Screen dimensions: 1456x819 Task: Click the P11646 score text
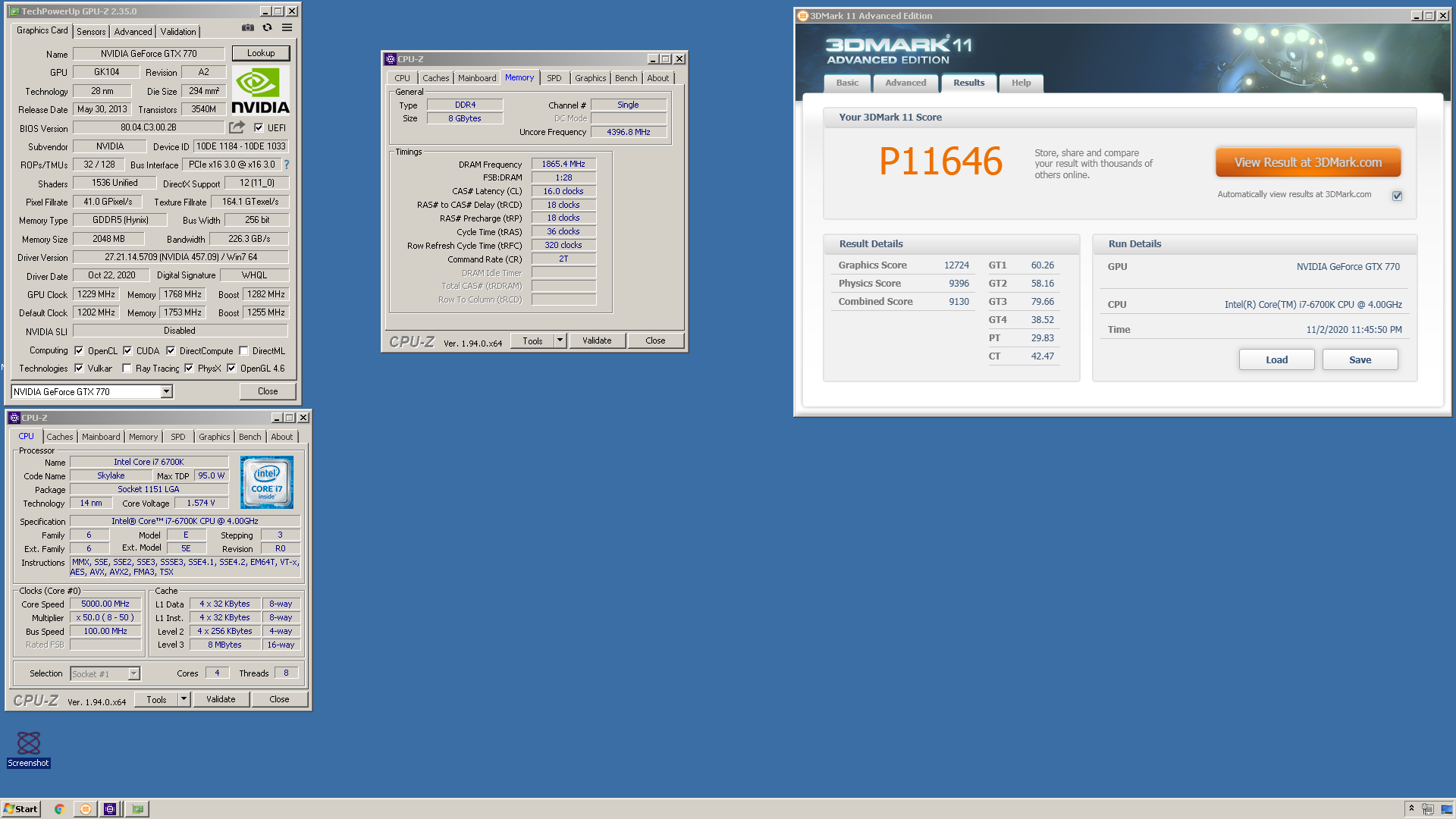(x=940, y=162)
